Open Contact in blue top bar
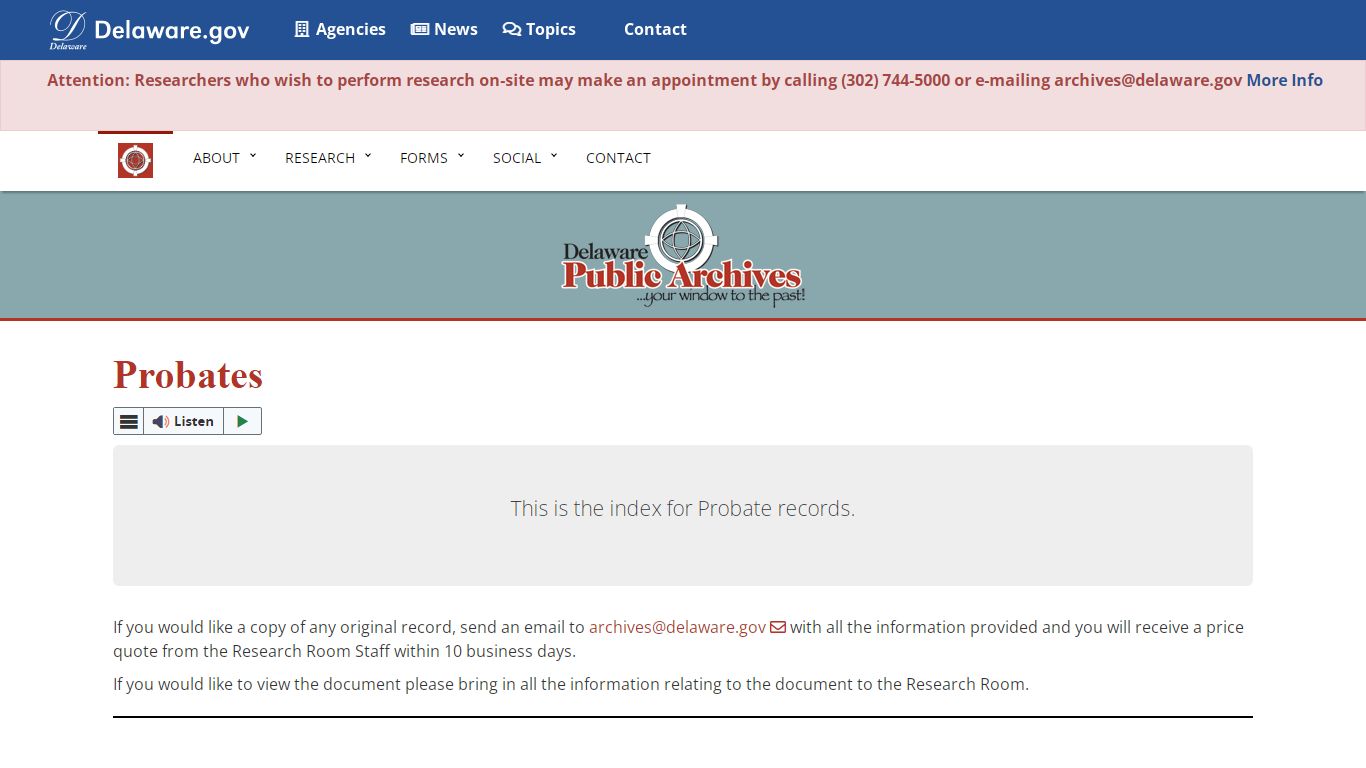The width and height of the screenshot is (1366, 768). coord(655,29)
